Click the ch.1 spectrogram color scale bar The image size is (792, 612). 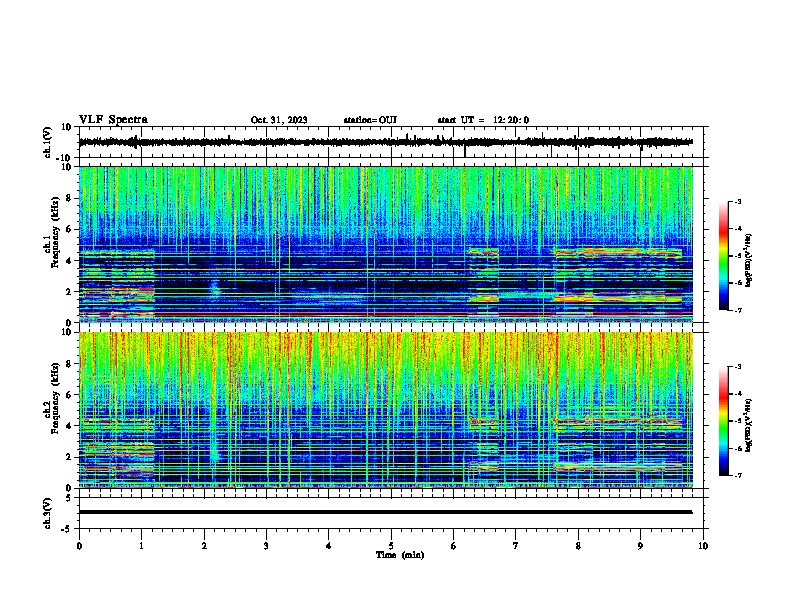pyautogui.click(x=723, y=256)
